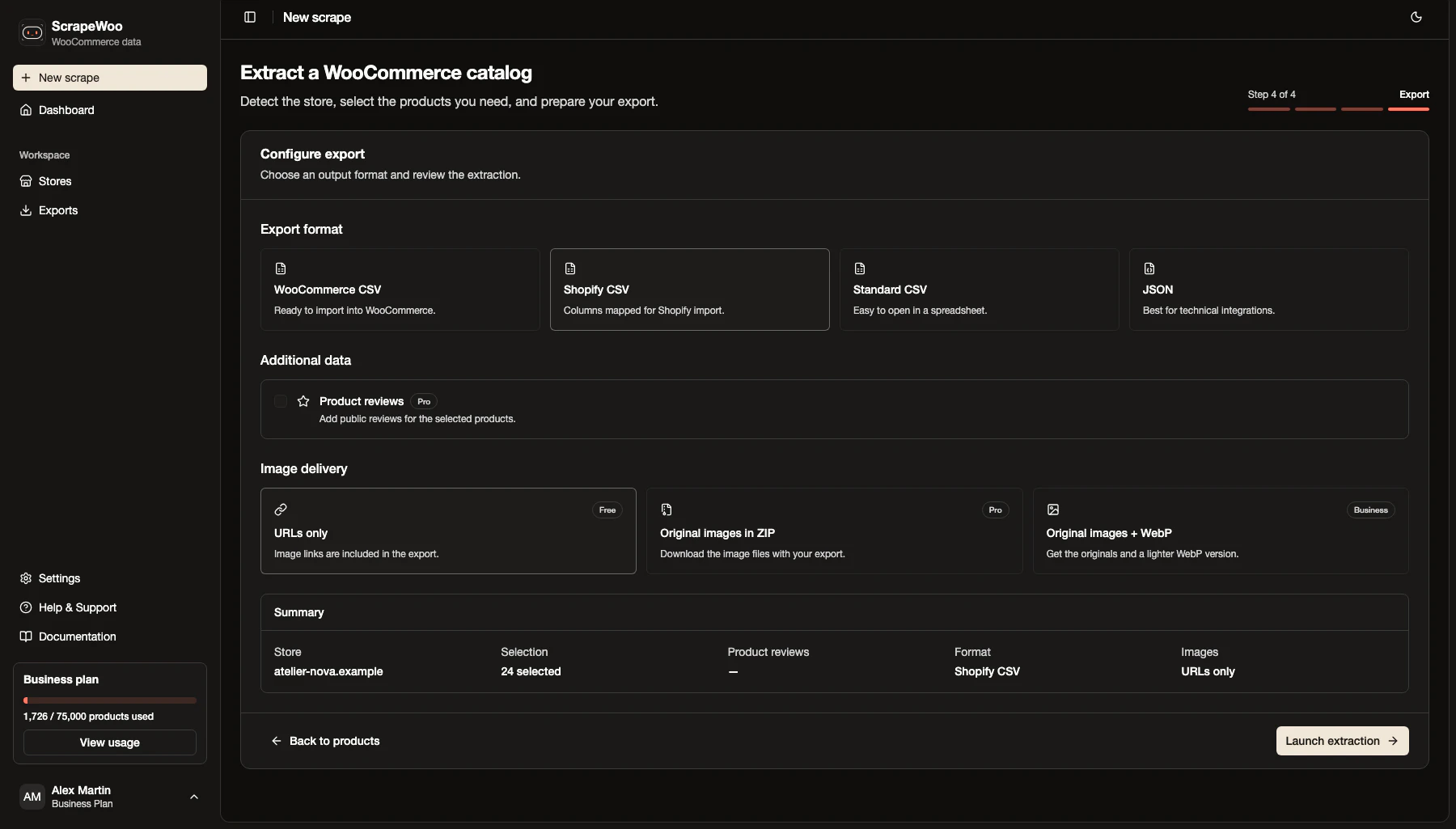Click the Launch extraction button
The image size is (1456, 829).
[1343, 741]
